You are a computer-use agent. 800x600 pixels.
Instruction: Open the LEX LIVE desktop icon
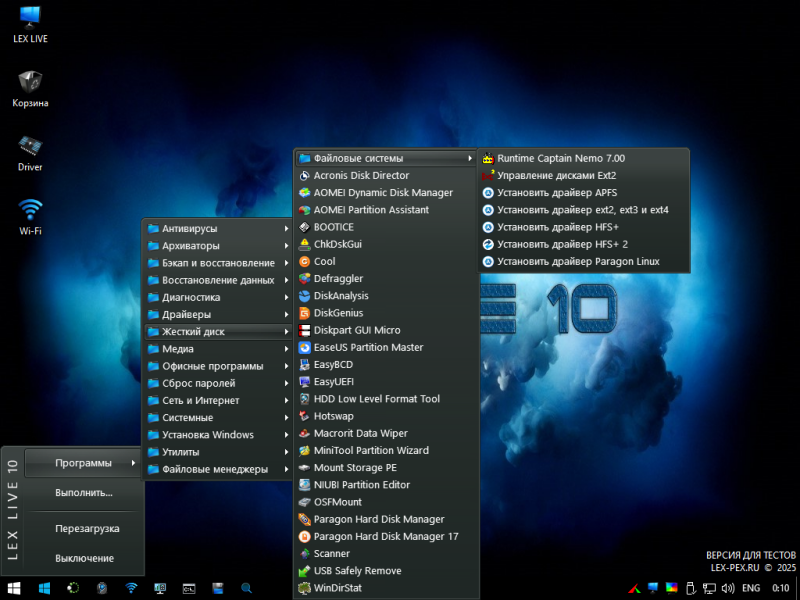[30, 18]
